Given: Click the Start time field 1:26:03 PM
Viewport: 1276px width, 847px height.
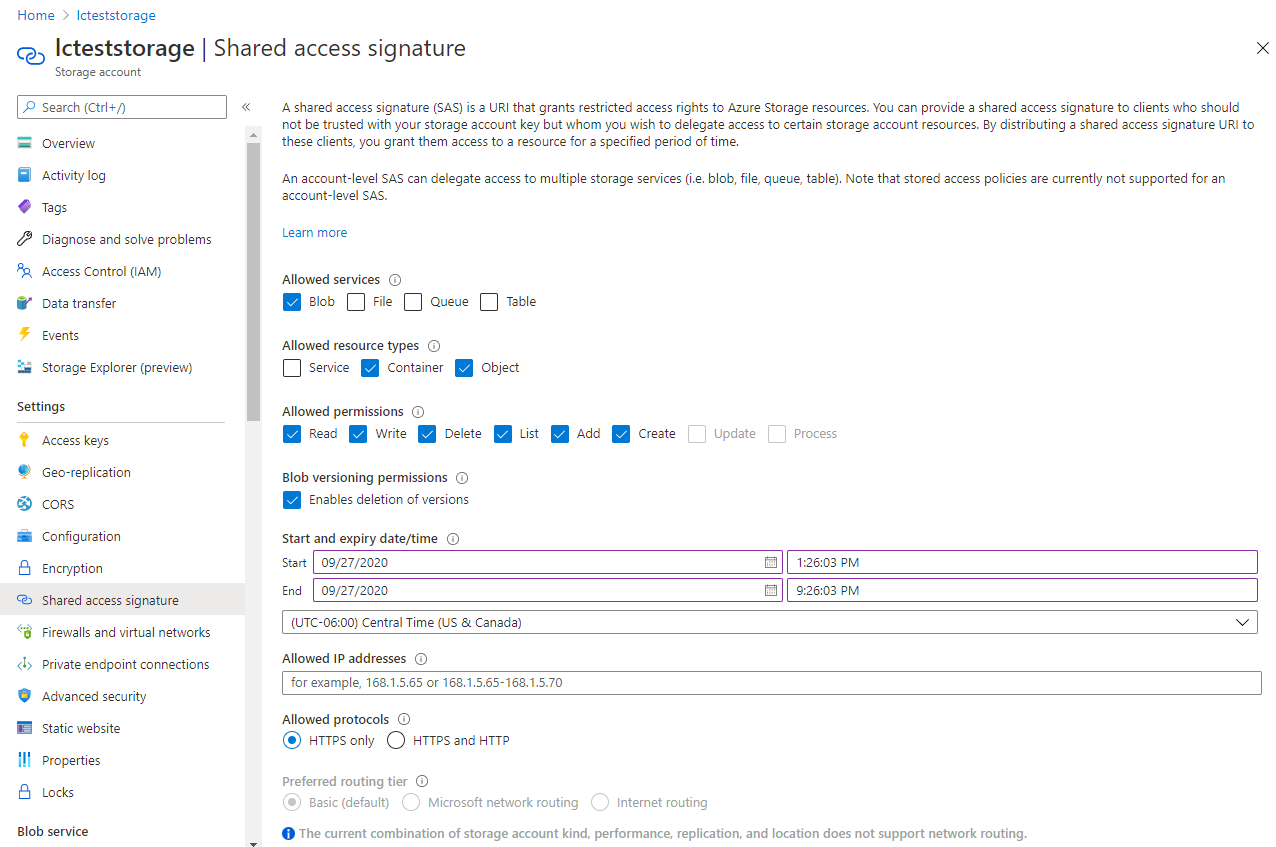Looking at the screenshot, I should tap(1022, 562).
